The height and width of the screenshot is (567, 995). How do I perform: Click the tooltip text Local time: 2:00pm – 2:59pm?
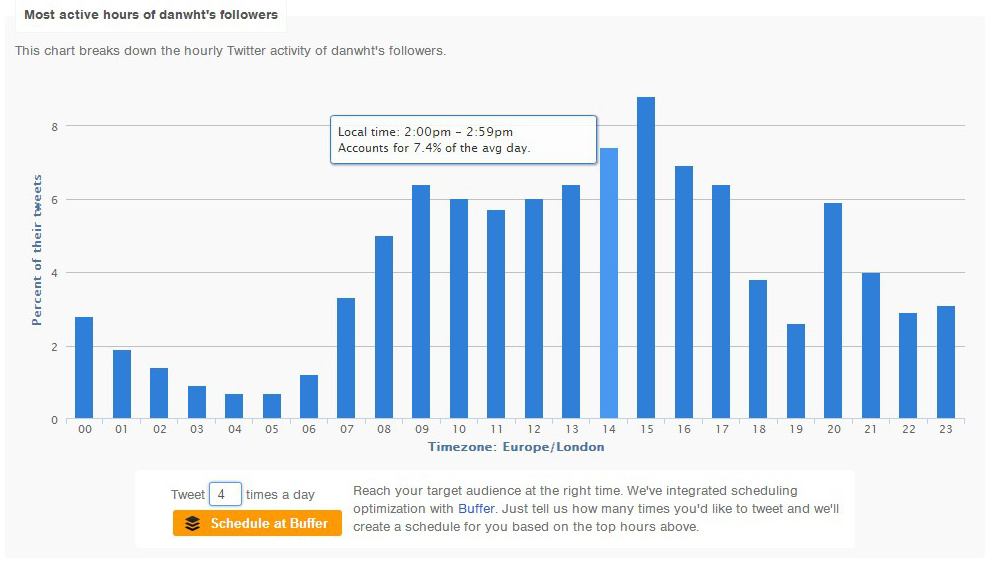(x=425, y=132)
